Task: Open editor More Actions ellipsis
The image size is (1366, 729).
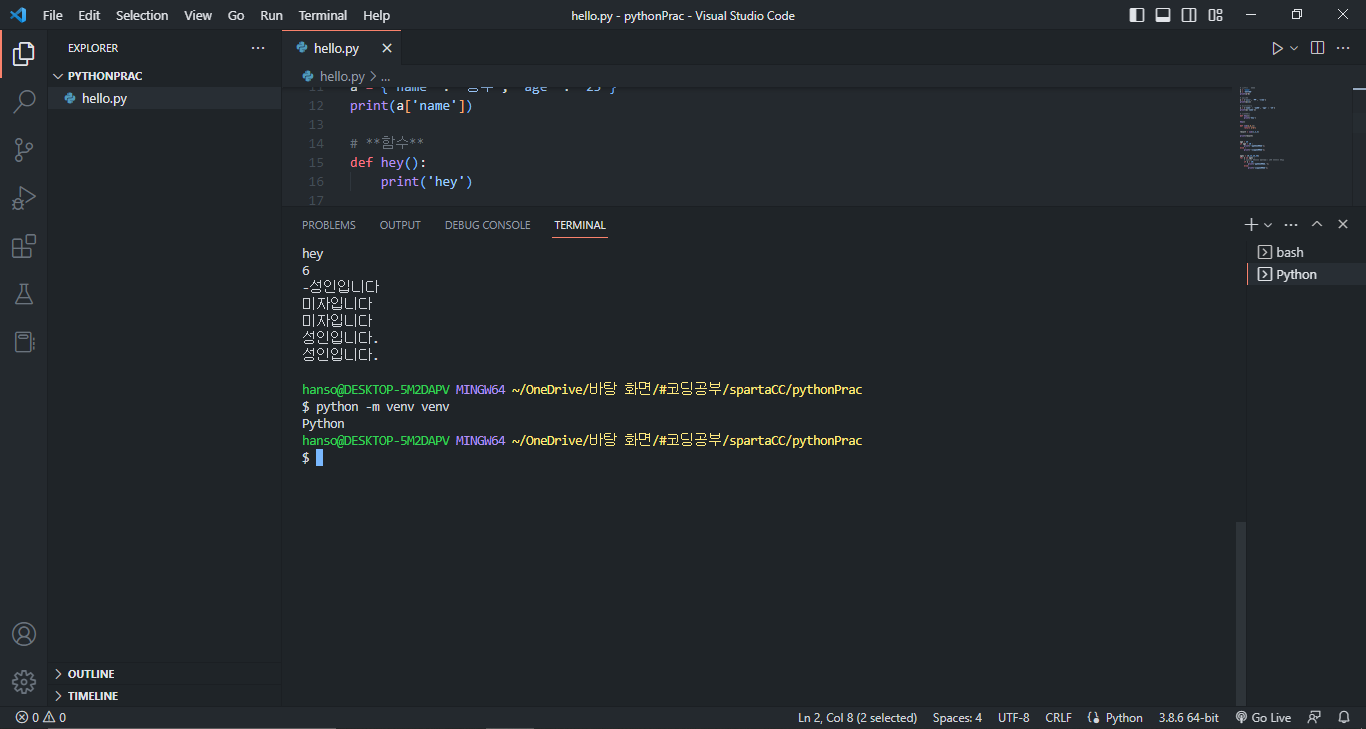Action: (x=1343, y=48)
